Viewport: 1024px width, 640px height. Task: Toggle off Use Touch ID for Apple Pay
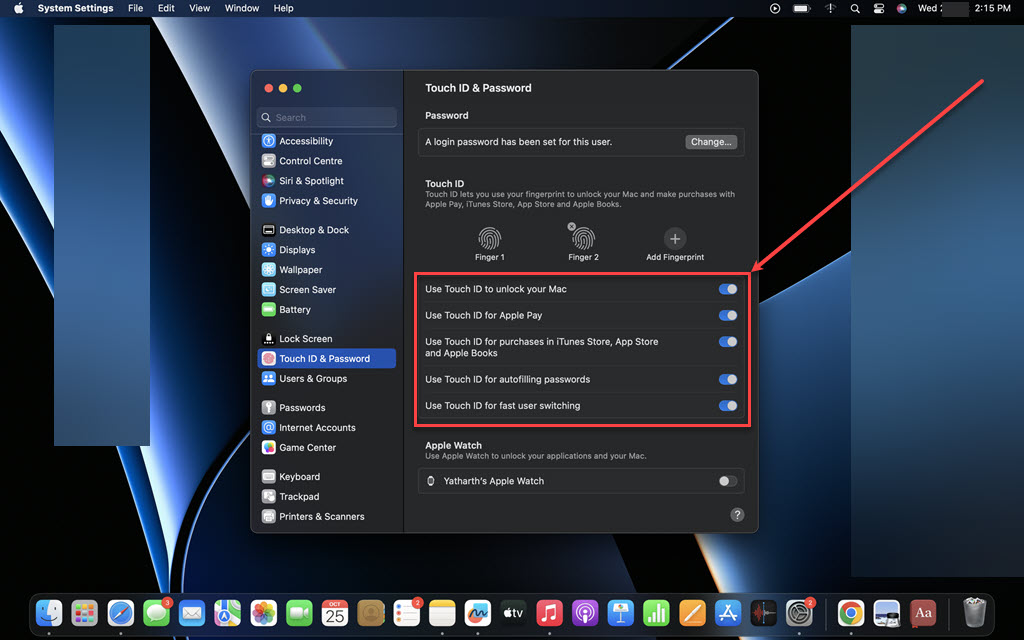click(x=729, y=315)
